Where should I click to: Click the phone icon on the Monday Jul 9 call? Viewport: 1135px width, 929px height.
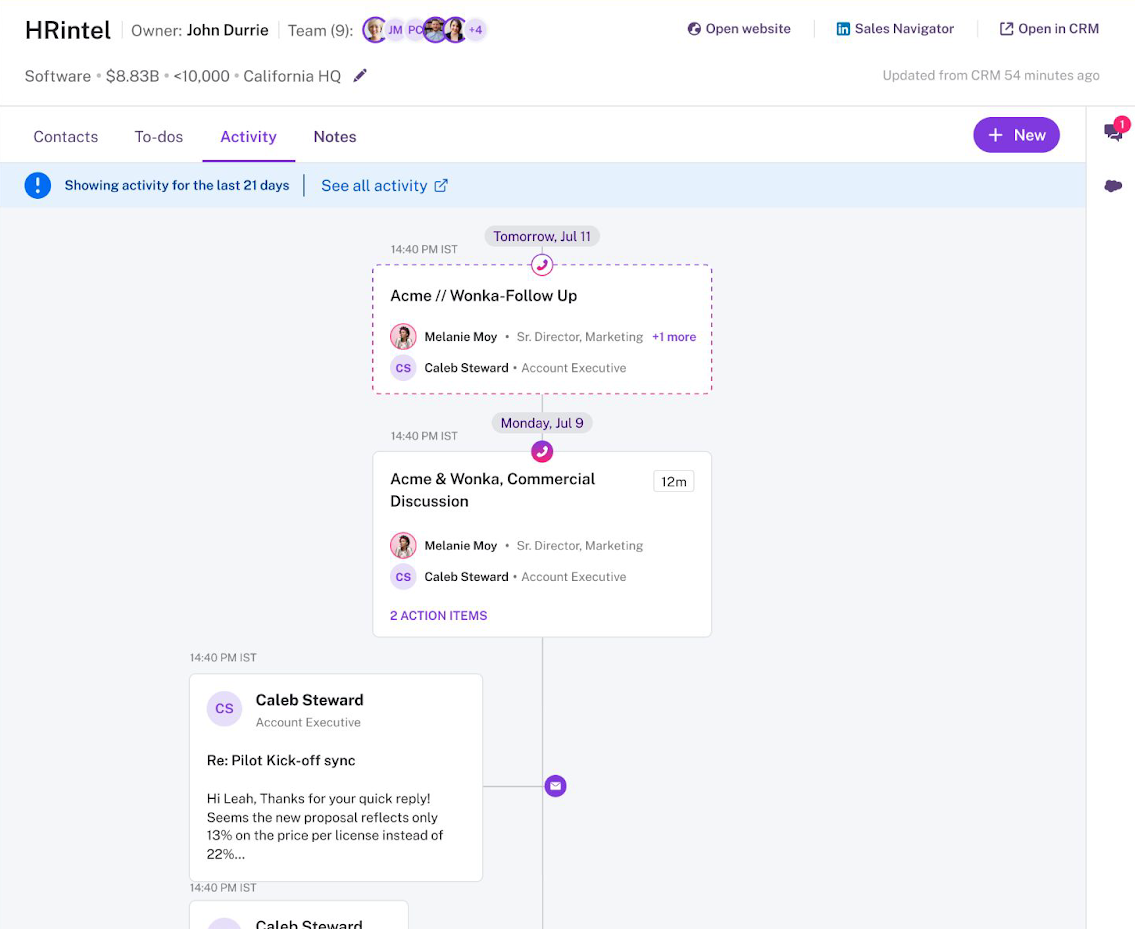[x=542, y=452]
